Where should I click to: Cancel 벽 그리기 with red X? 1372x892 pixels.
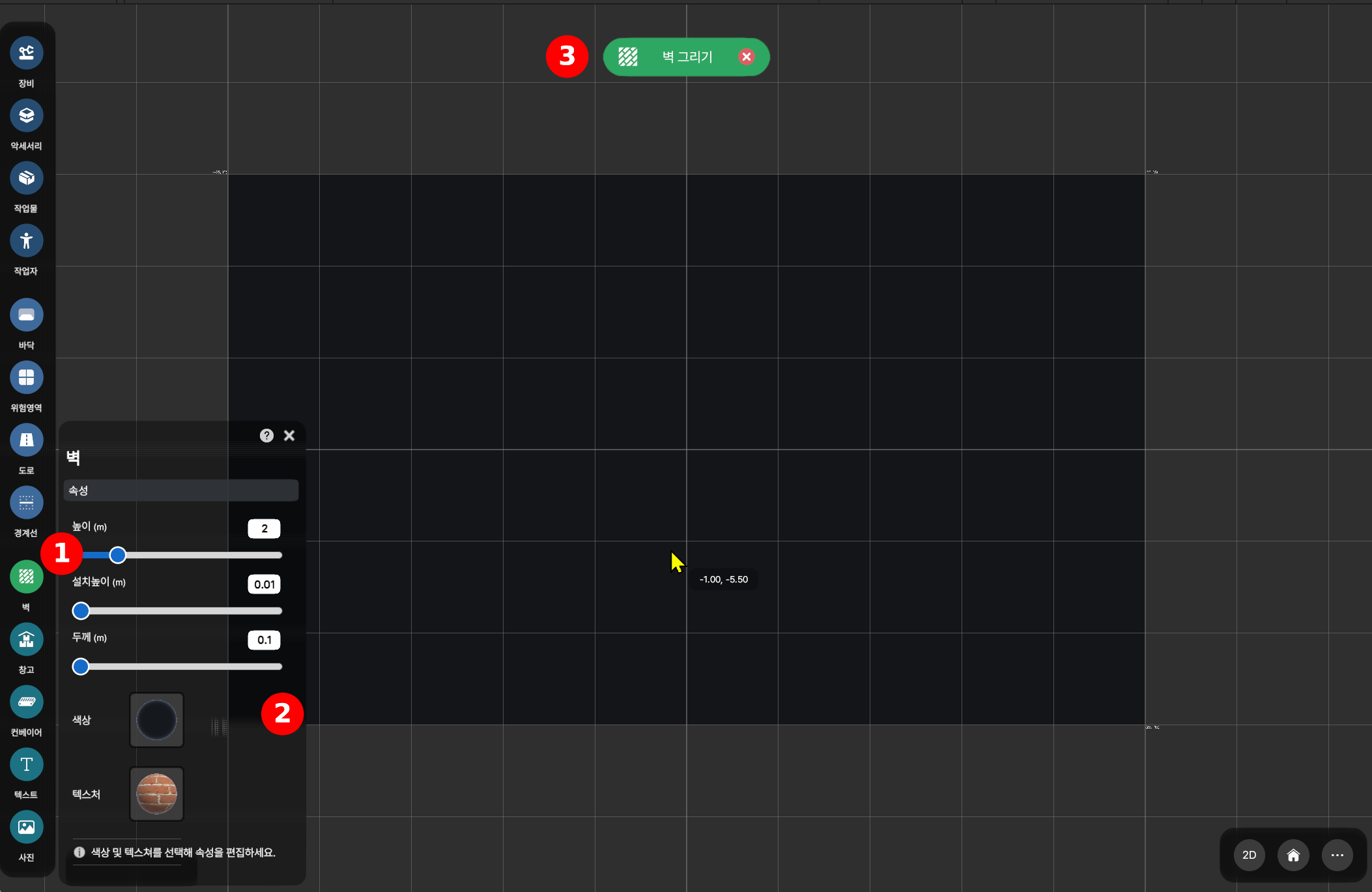(747, 57)
